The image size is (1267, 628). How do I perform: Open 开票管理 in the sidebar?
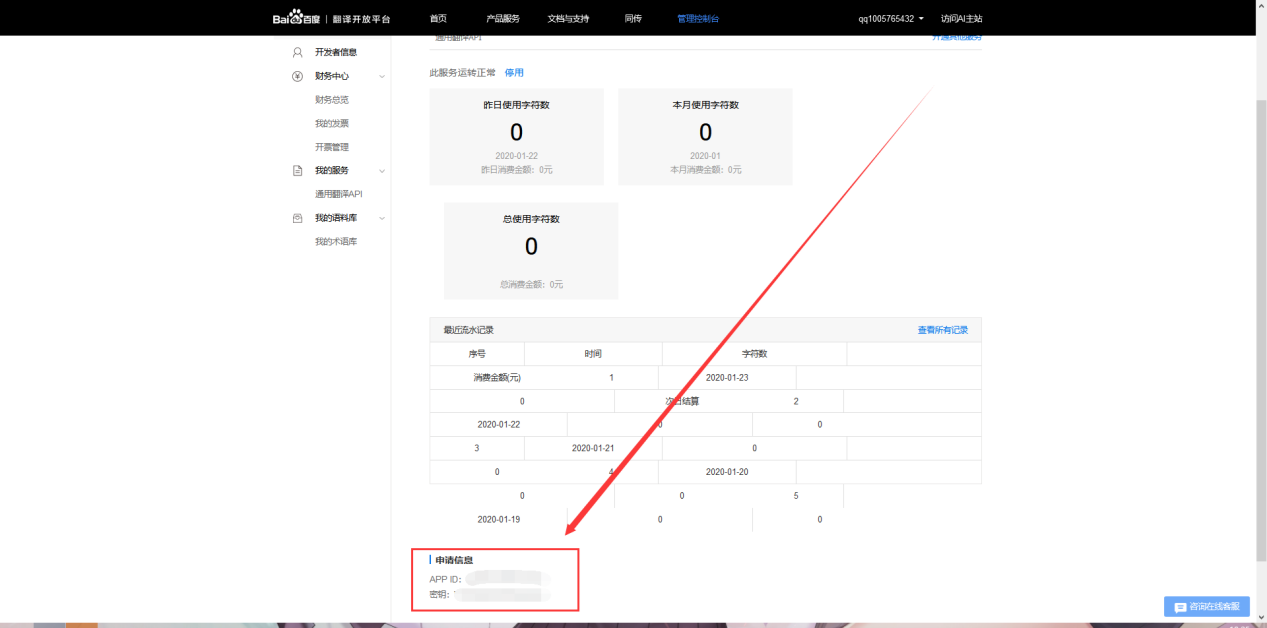tap(332, 147)
